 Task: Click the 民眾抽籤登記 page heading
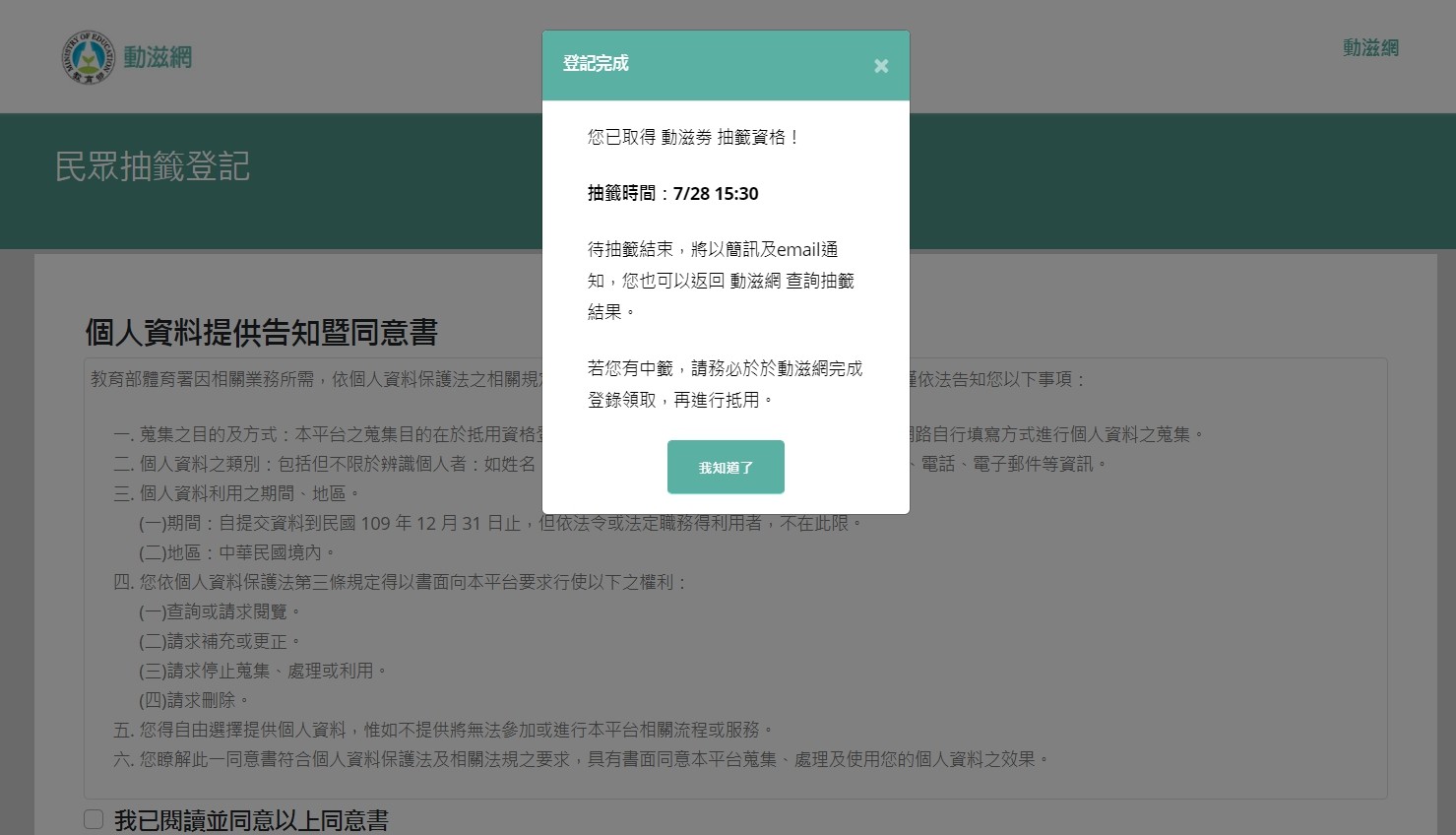tap(153, 166)
